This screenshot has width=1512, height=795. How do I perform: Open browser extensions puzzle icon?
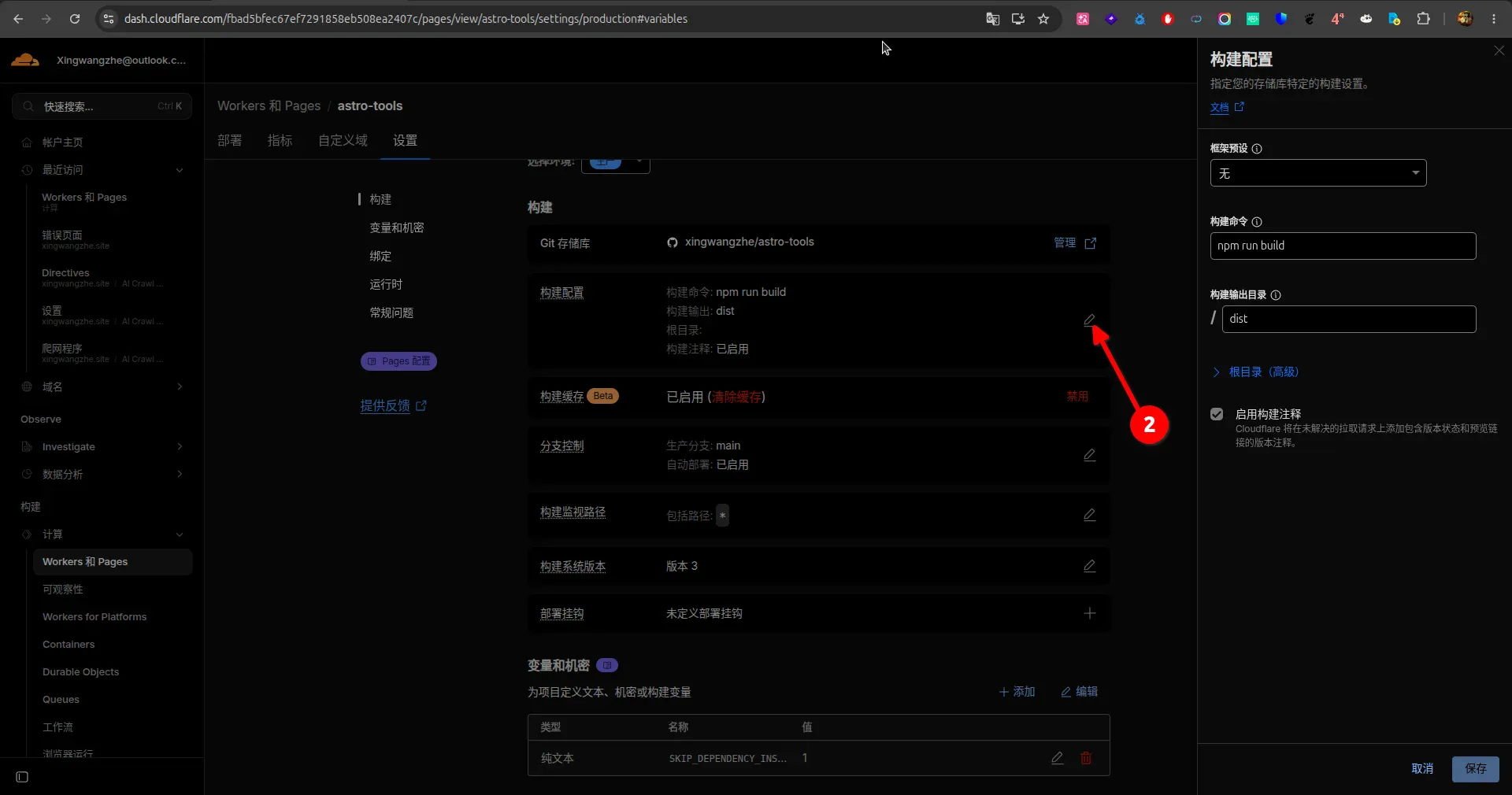coord(1423,19)
